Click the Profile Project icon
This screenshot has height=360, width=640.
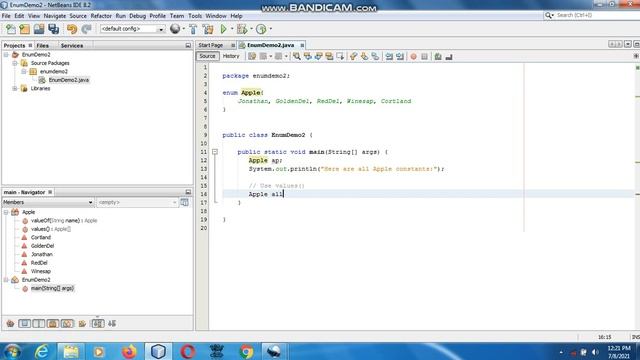pos(261,29)
